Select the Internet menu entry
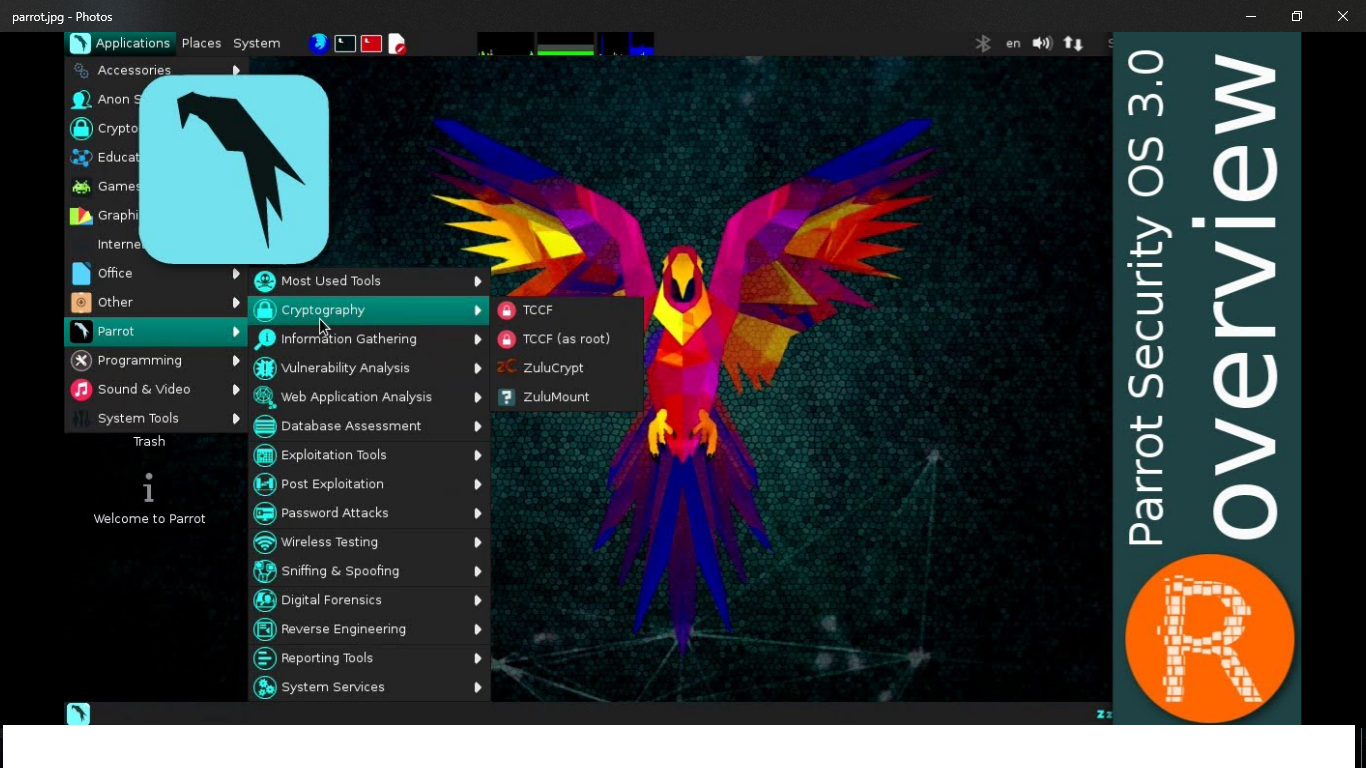Image resolution: width=1366 pixels, height=768 pixels. coord(119,244)
